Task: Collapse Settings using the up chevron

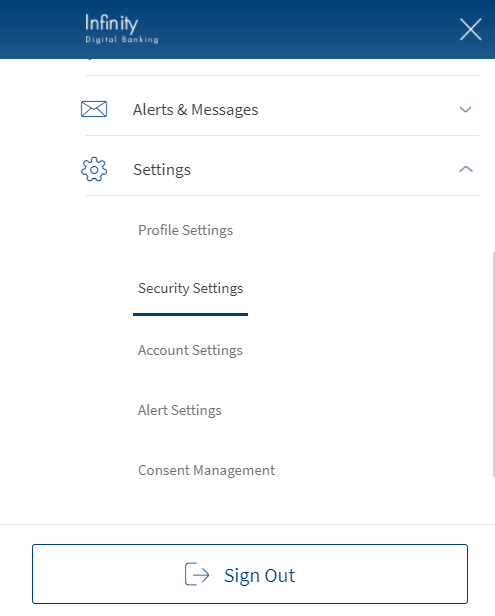Action: pos(466,169)
